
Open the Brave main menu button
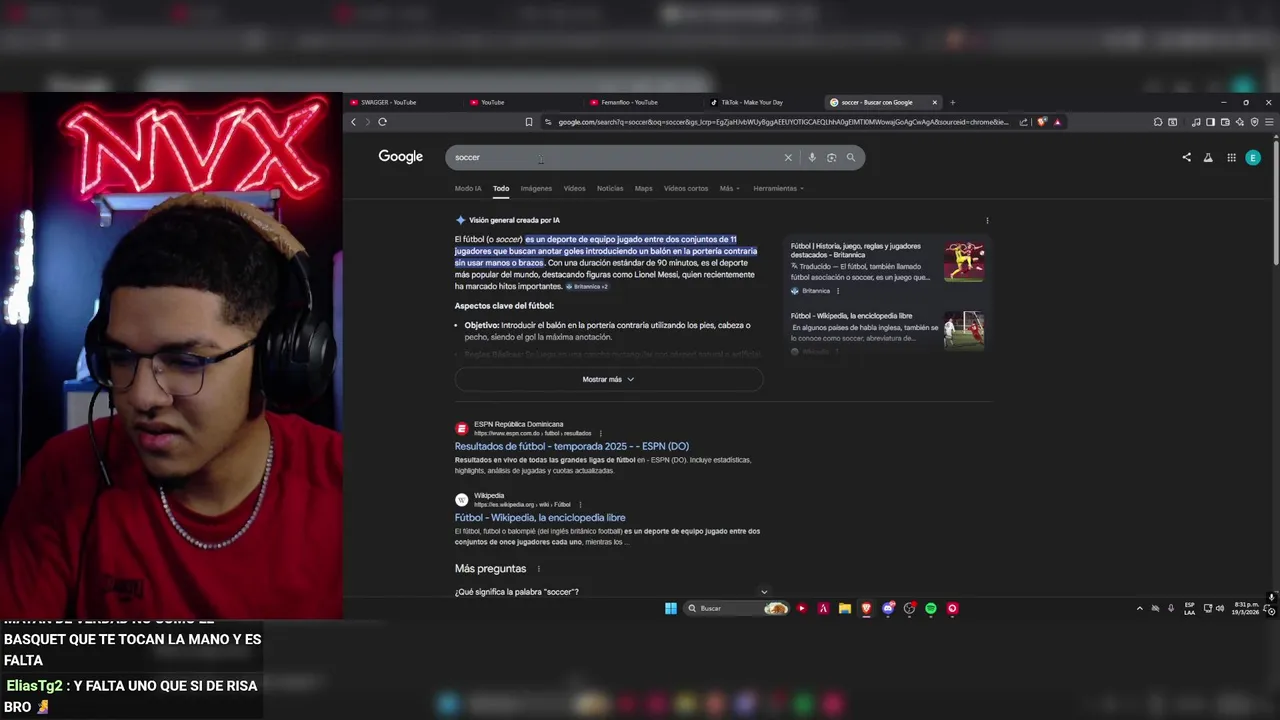(1269, 122)
